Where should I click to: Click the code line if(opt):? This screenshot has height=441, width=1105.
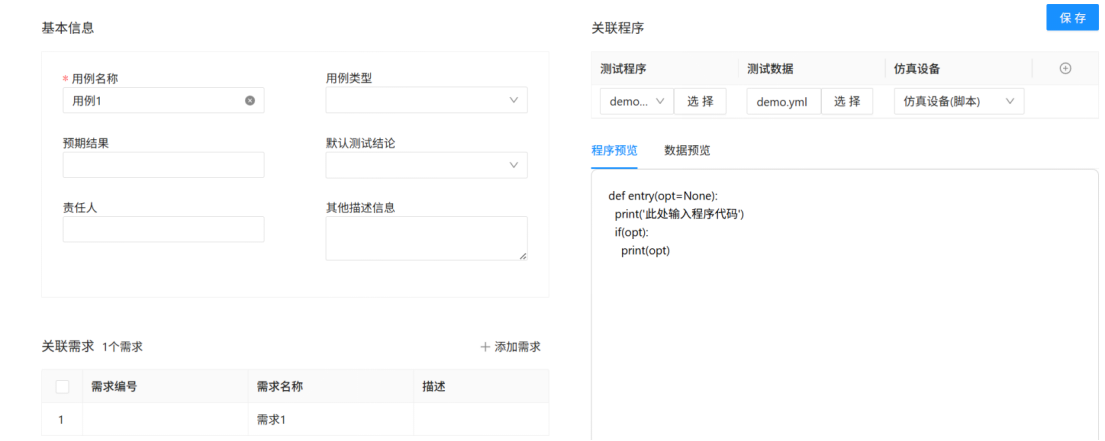(631, 232)
